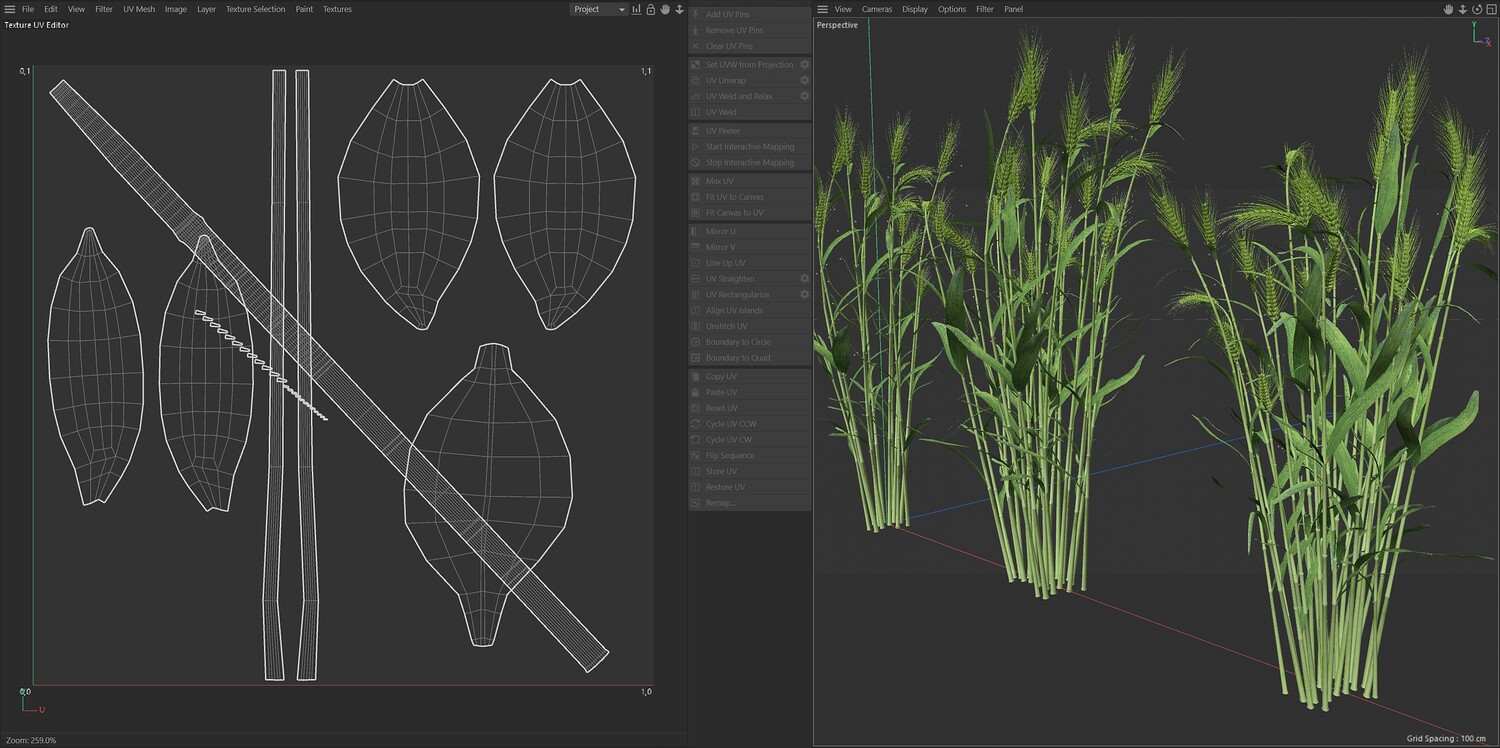Open the Textures menu

(x=337, y=9)
